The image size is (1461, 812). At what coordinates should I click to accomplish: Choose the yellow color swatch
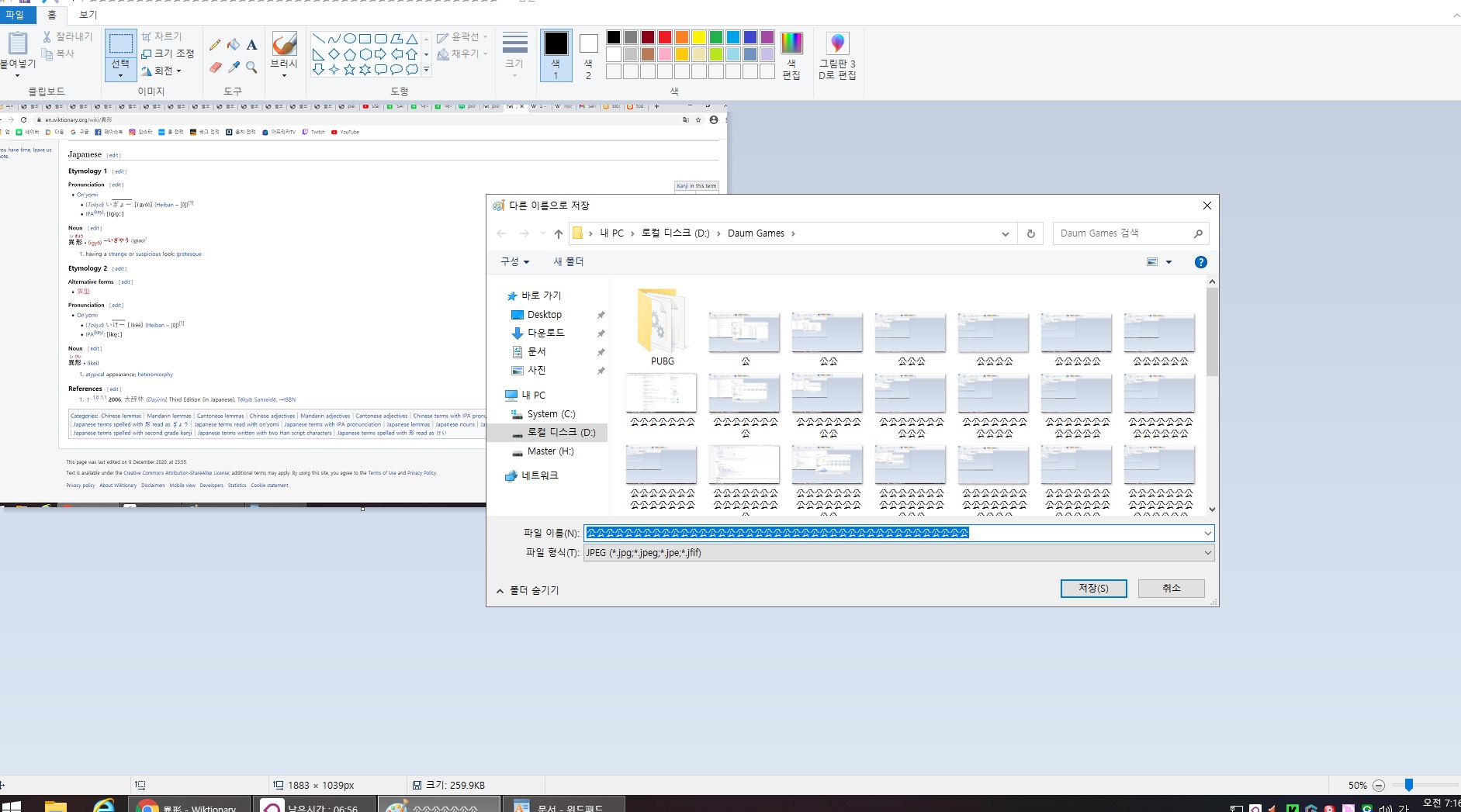699,37
